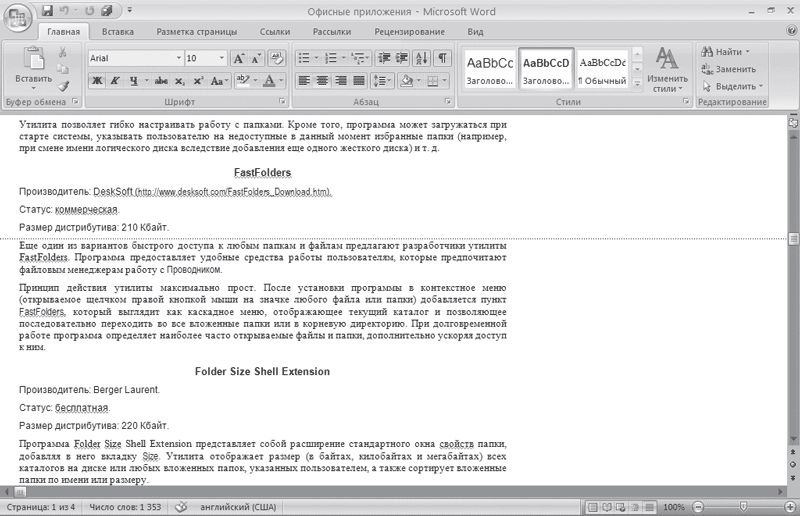The width and height of the screenshot is (800, 516).
Task: Cut selection with the scissors icon
Action: point(63,52)
